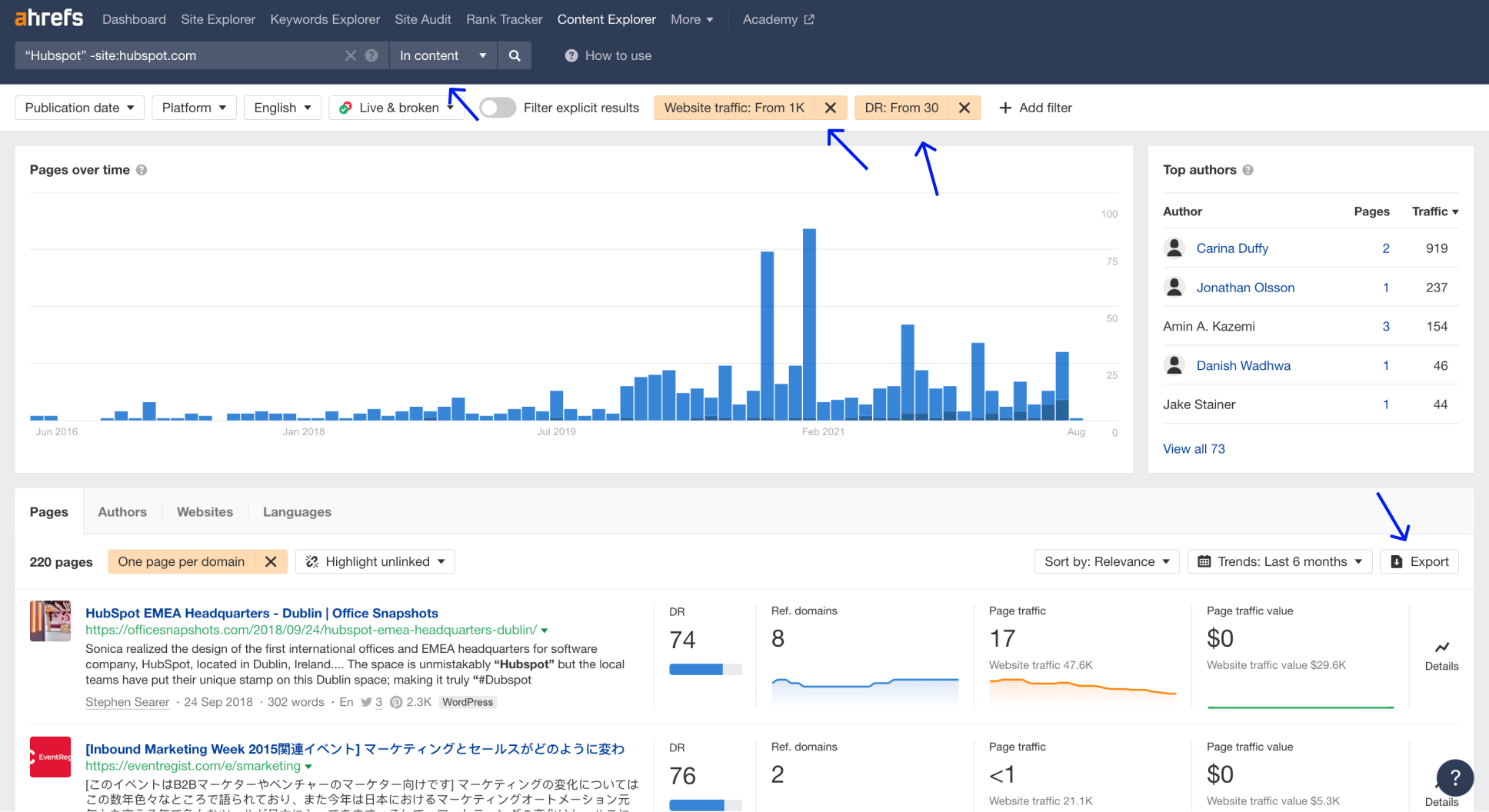Click the Ahrefs logo

tap(49, 18)
